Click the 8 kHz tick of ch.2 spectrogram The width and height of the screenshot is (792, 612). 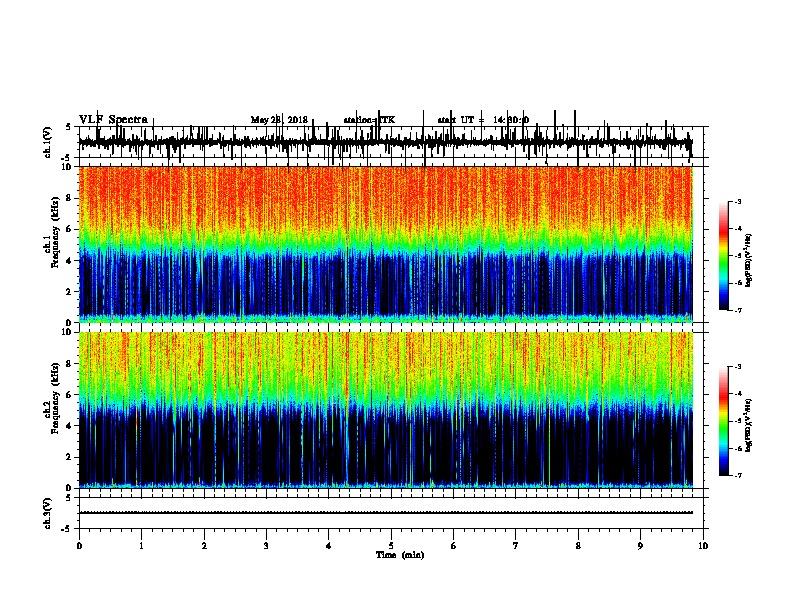(x=70, y=364)
